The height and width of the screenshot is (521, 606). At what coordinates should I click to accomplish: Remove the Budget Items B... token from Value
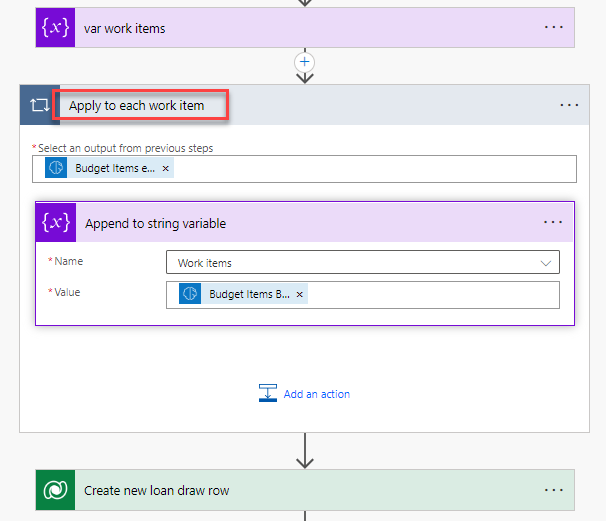click(300, 295)
